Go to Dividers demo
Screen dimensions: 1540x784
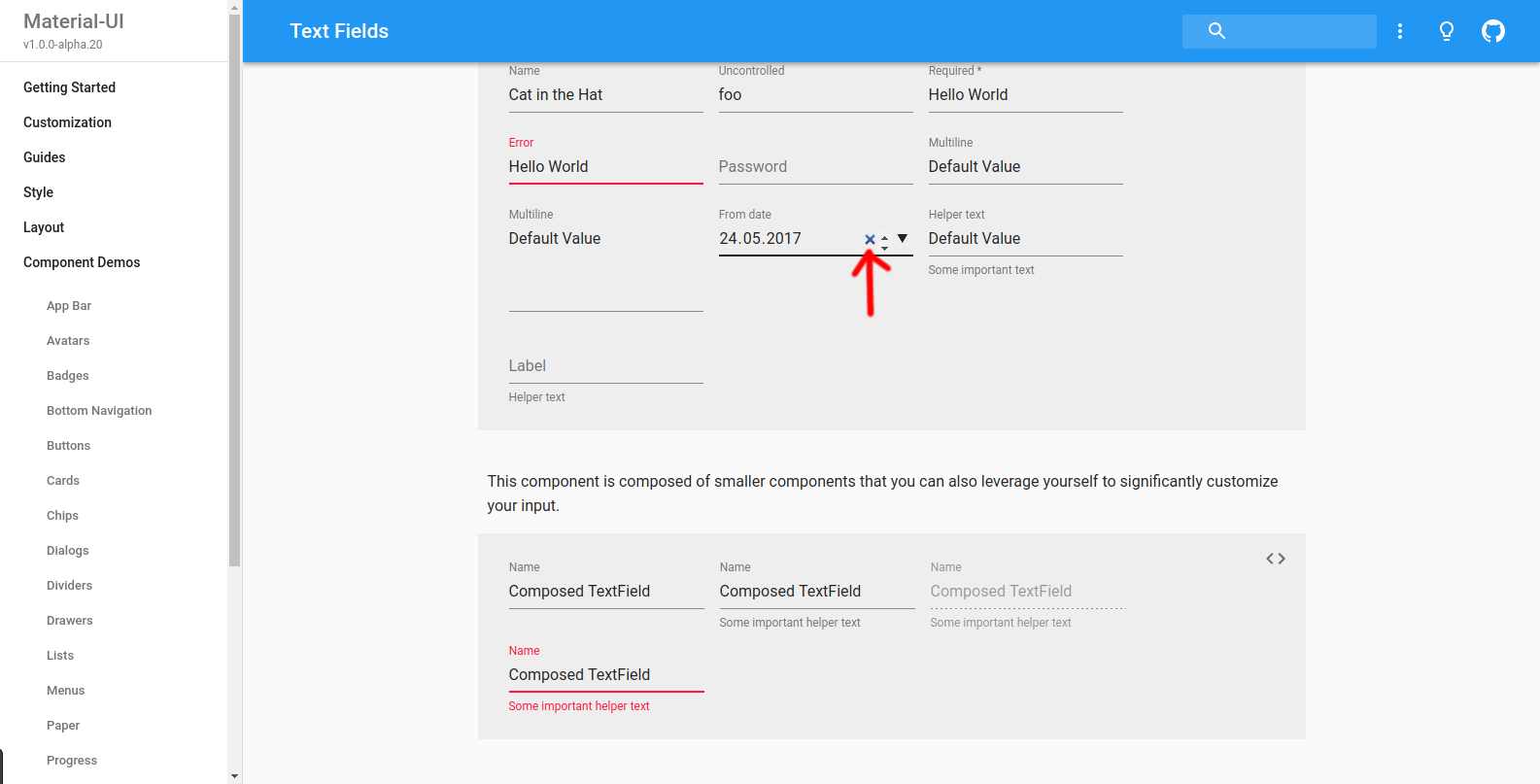click(69, 586)
